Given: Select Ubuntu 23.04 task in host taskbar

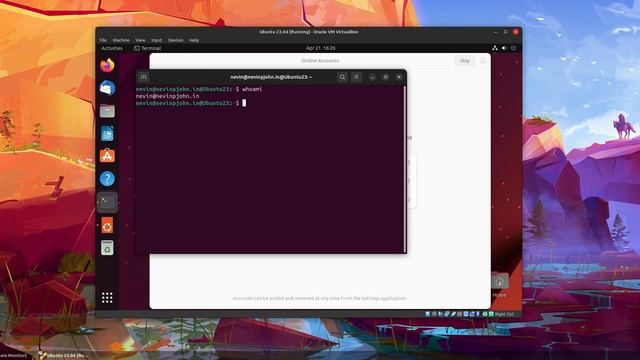Looking at the screenshot, I should point(62,356).
